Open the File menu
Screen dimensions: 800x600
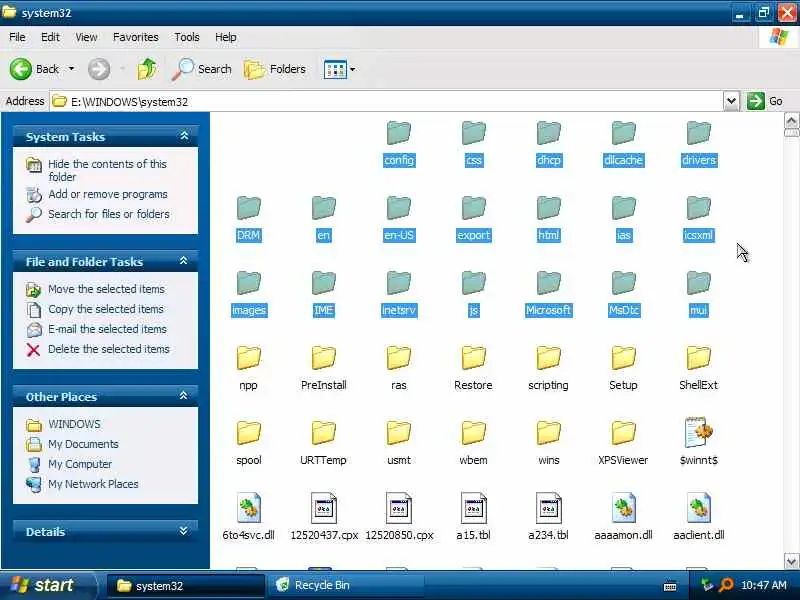tap(17, 37)
